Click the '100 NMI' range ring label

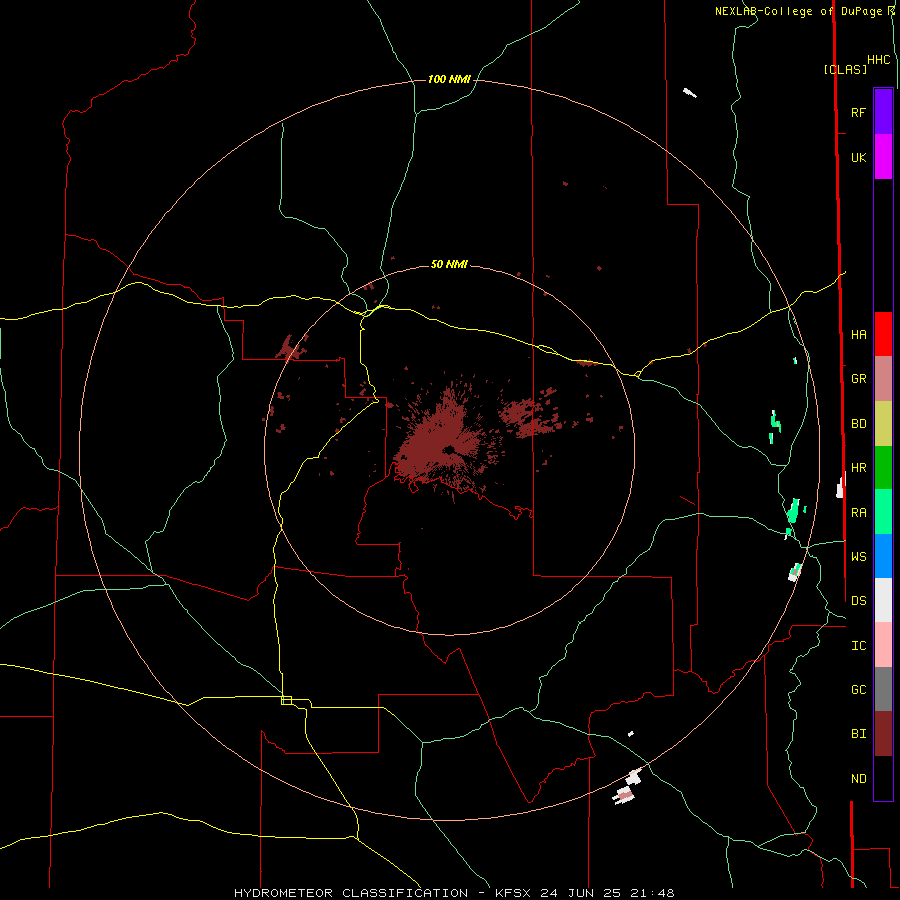(449, 79)
